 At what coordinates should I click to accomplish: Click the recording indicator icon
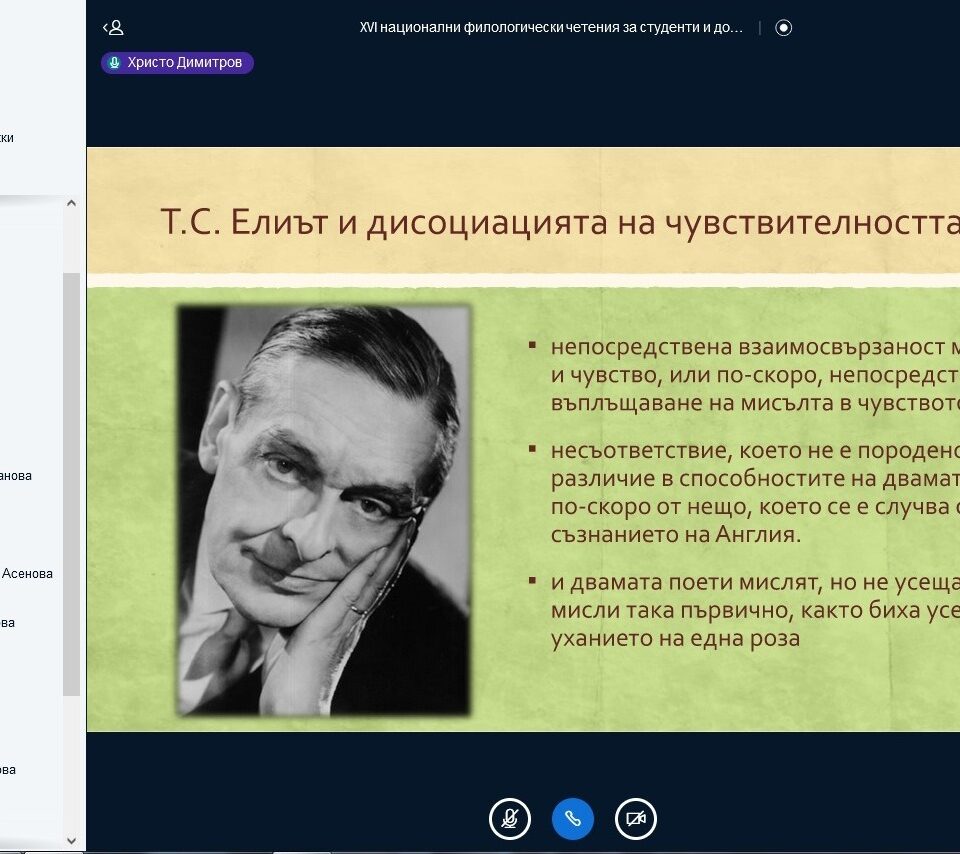784,28
